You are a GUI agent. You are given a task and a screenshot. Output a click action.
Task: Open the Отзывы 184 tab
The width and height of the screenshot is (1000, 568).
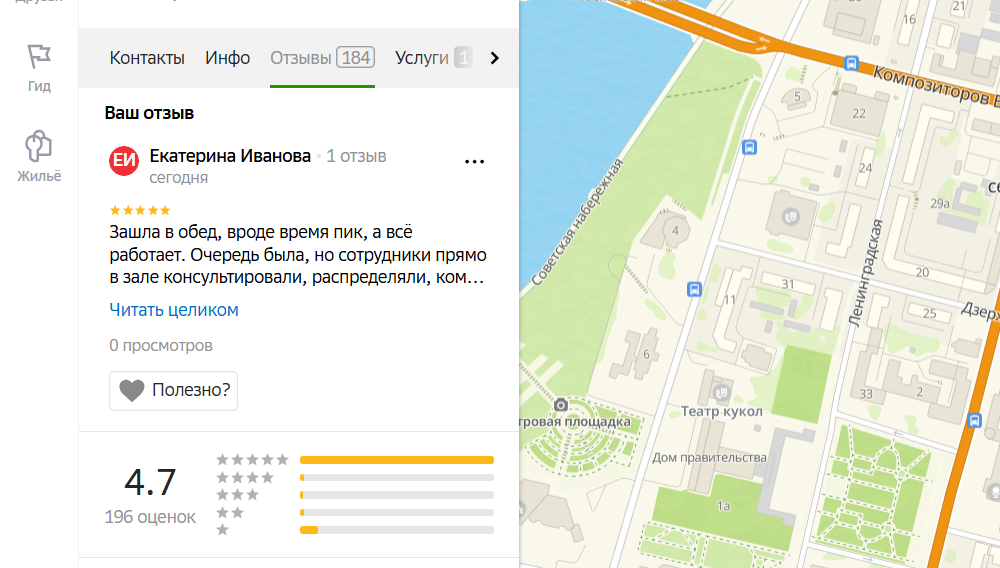point(322,58)
